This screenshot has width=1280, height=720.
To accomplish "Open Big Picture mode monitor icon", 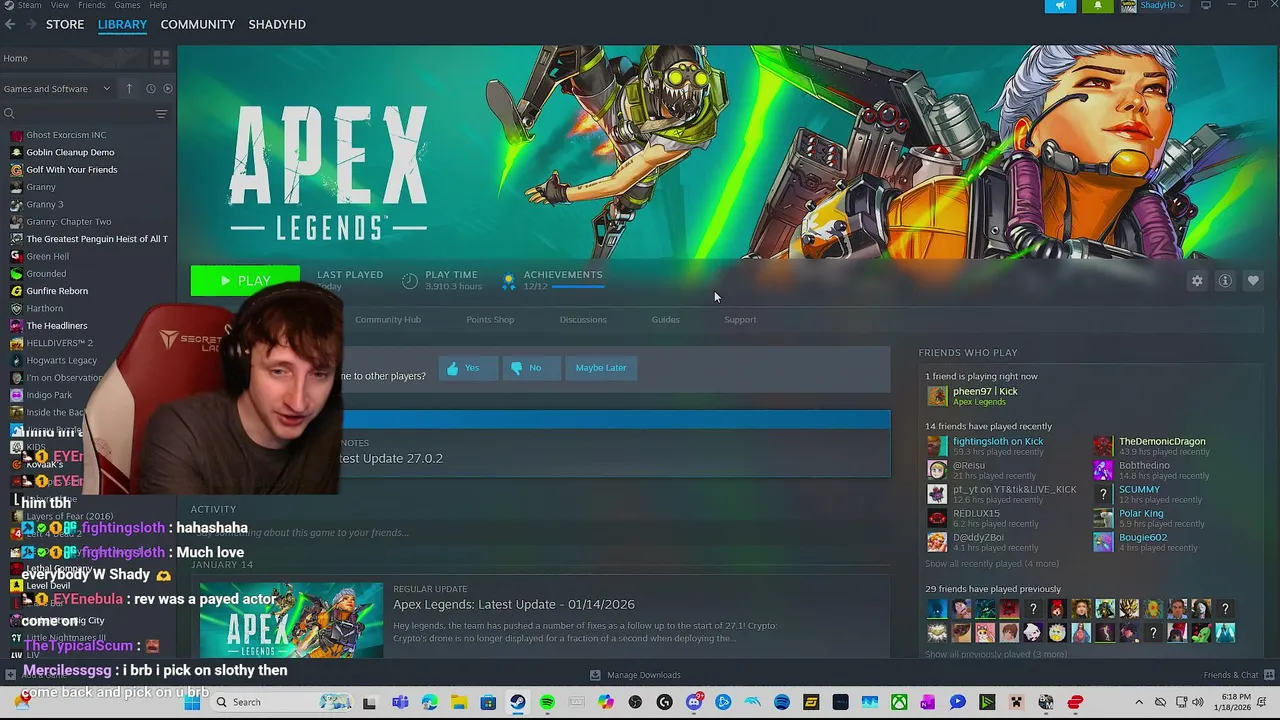I will pyautogui.click(x=1205, y=5).
